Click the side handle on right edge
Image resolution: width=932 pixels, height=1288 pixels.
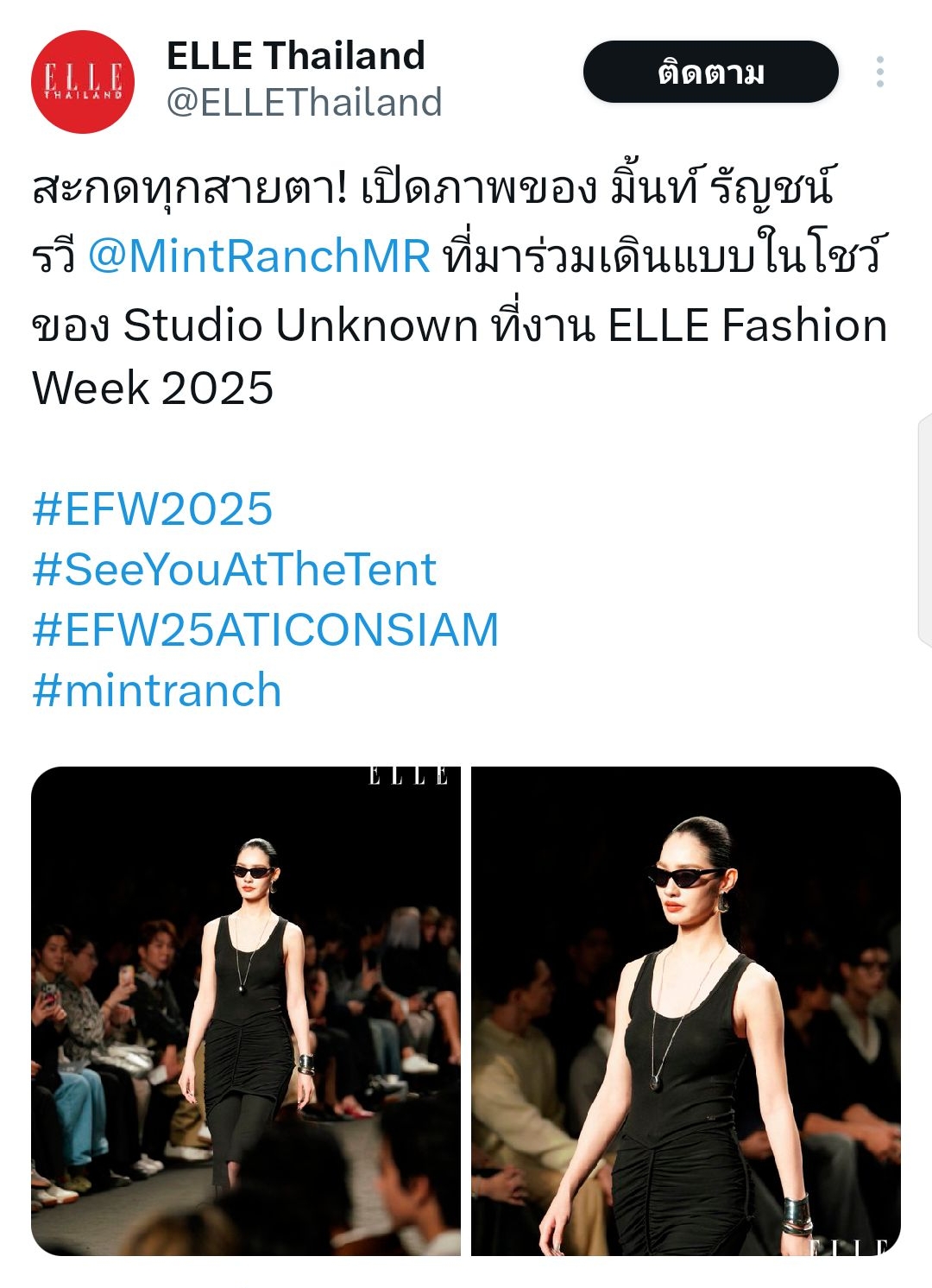(x=924, y=530)
